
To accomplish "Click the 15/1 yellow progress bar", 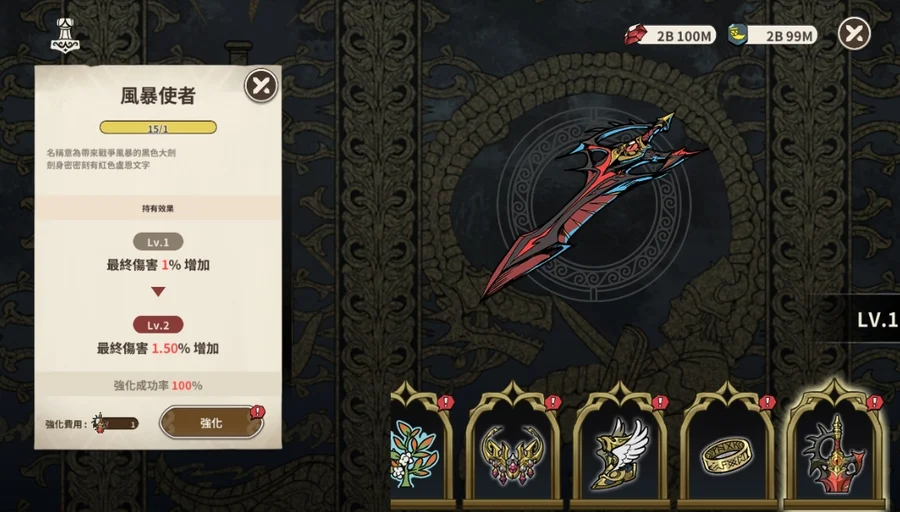I will [x=158, y=127].
